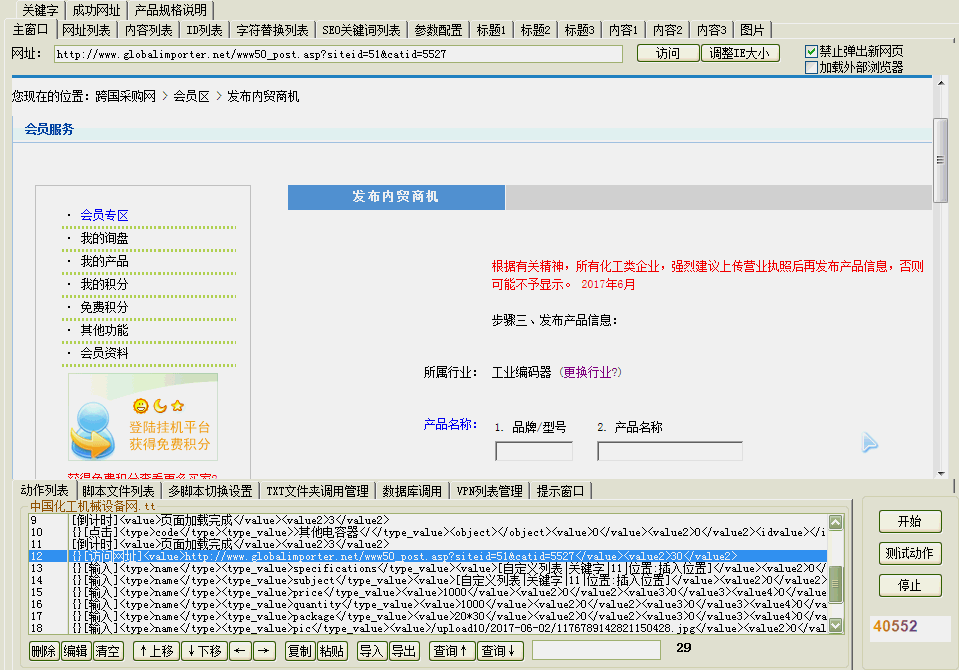
Task: Click the 测试动作 button
Action: click(x=909, y=553)
